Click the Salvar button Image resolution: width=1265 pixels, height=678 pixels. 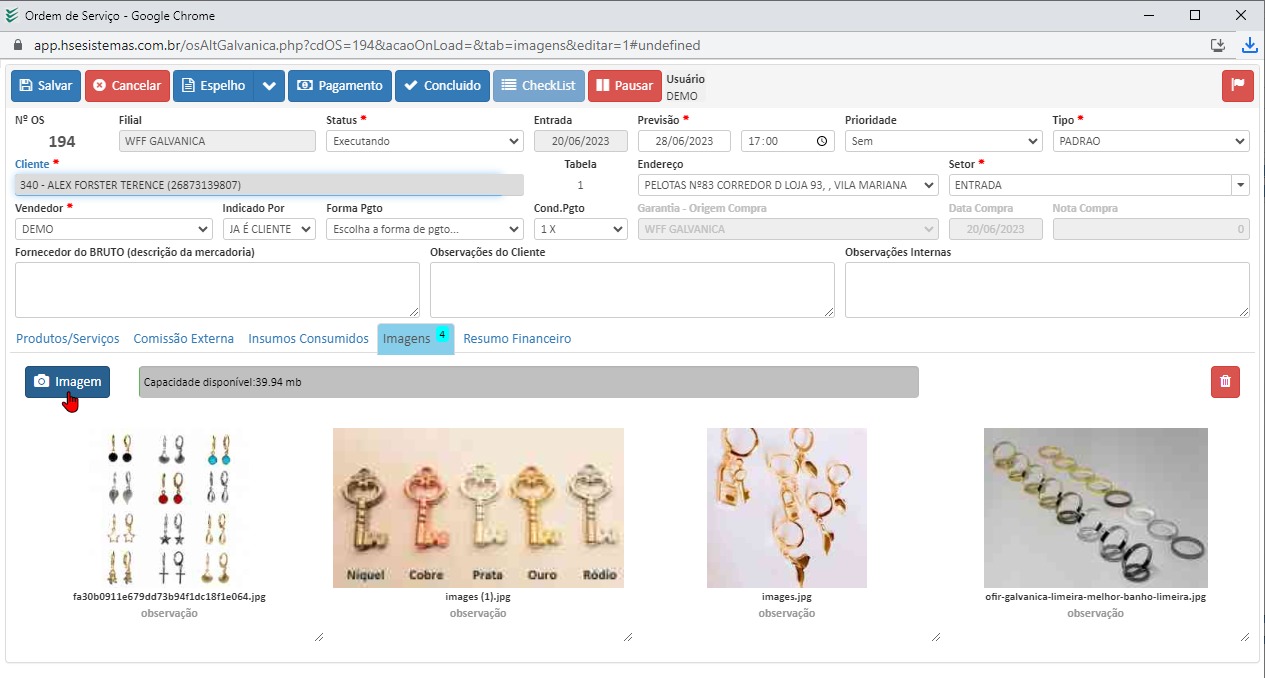pyautogui.click(x=45, y=85)
